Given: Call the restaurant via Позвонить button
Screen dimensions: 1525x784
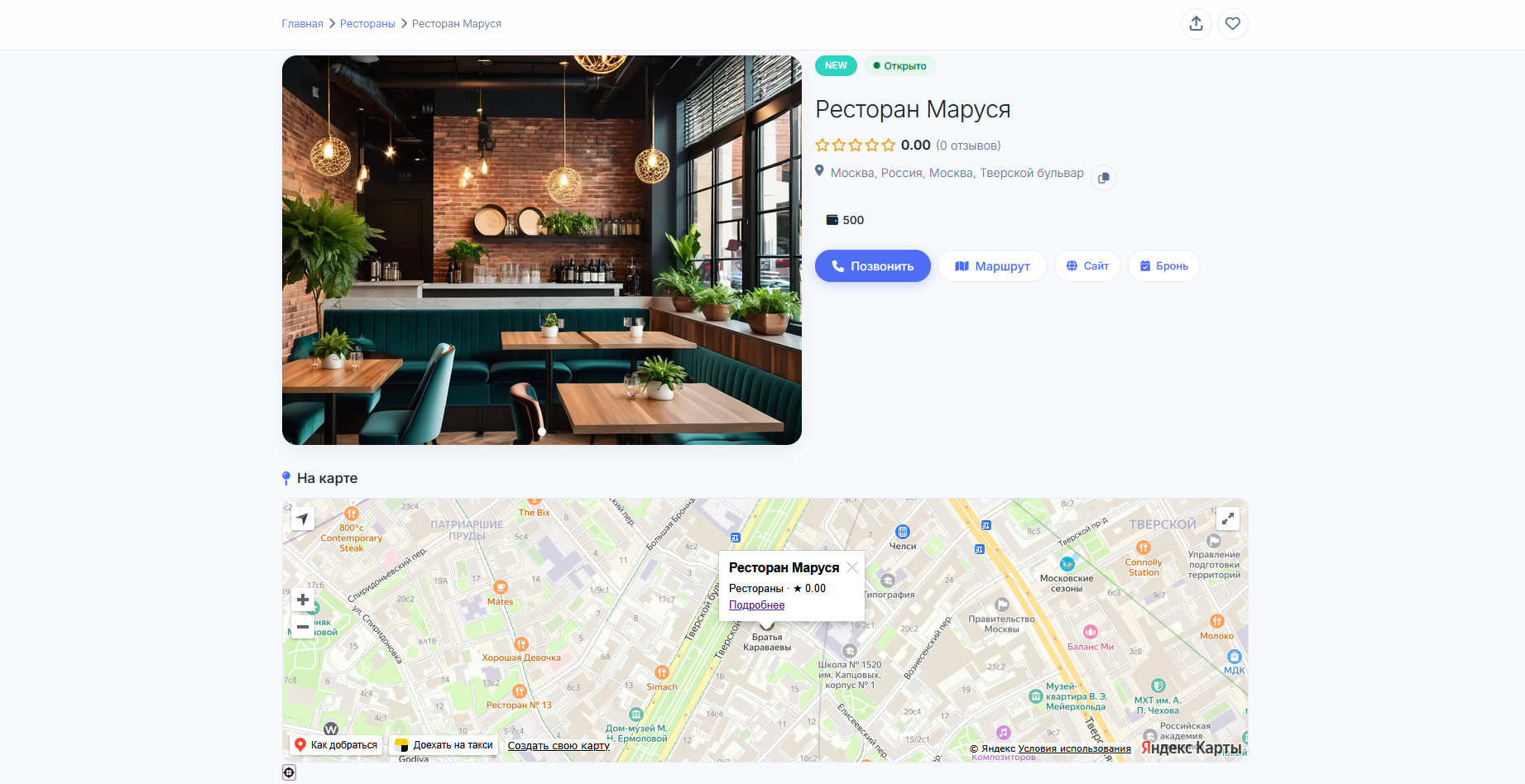Looking at the screenshot, I should [x=873, y=266].
